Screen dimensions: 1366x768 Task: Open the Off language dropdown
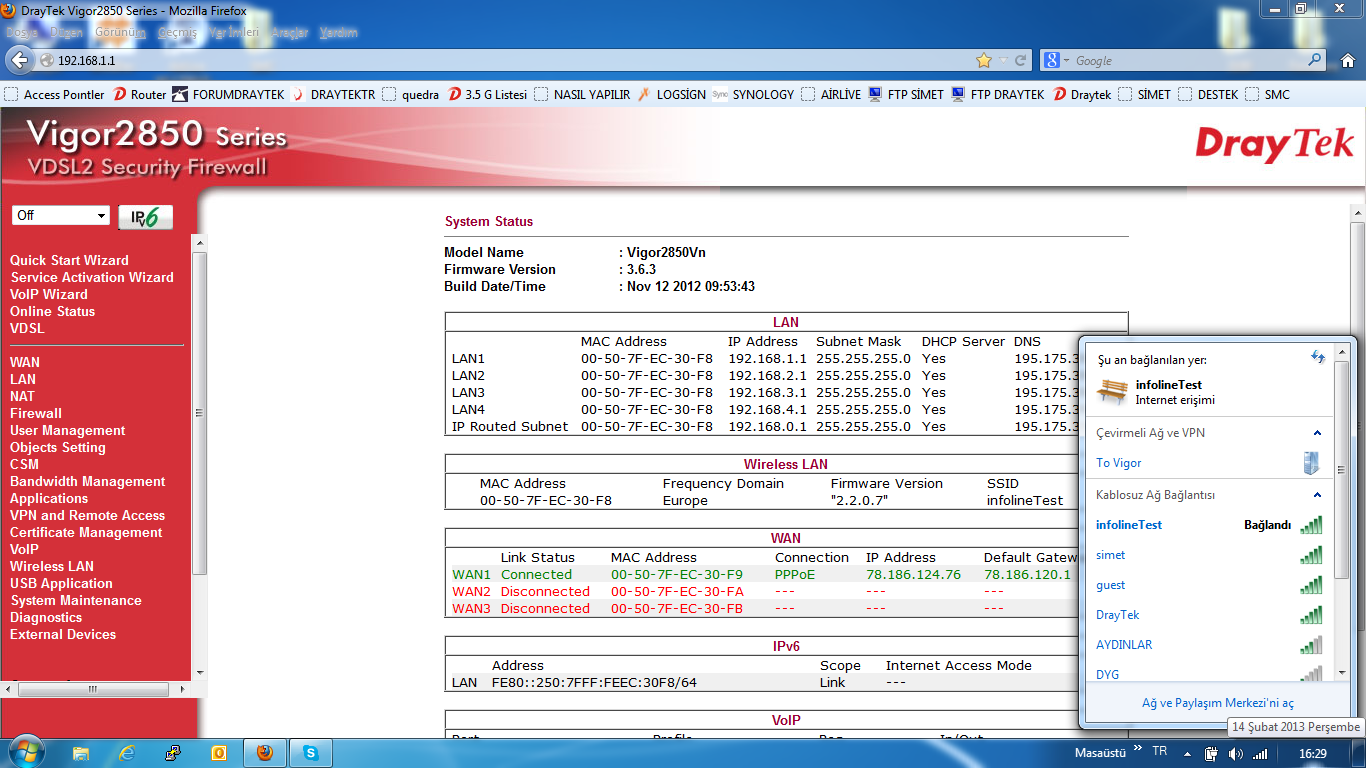click(60, 216)
